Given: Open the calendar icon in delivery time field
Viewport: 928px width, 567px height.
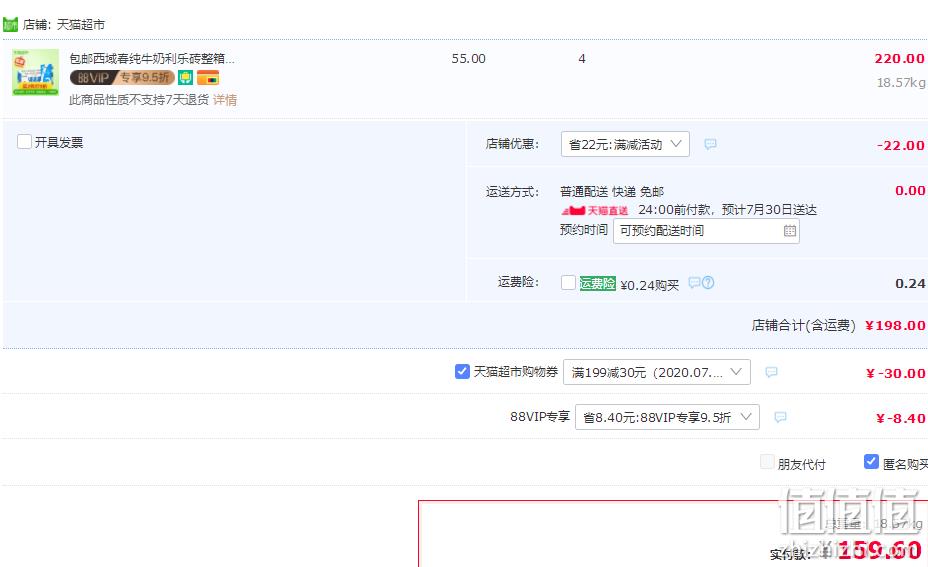Looking at the screenshot, I should 790,231.
